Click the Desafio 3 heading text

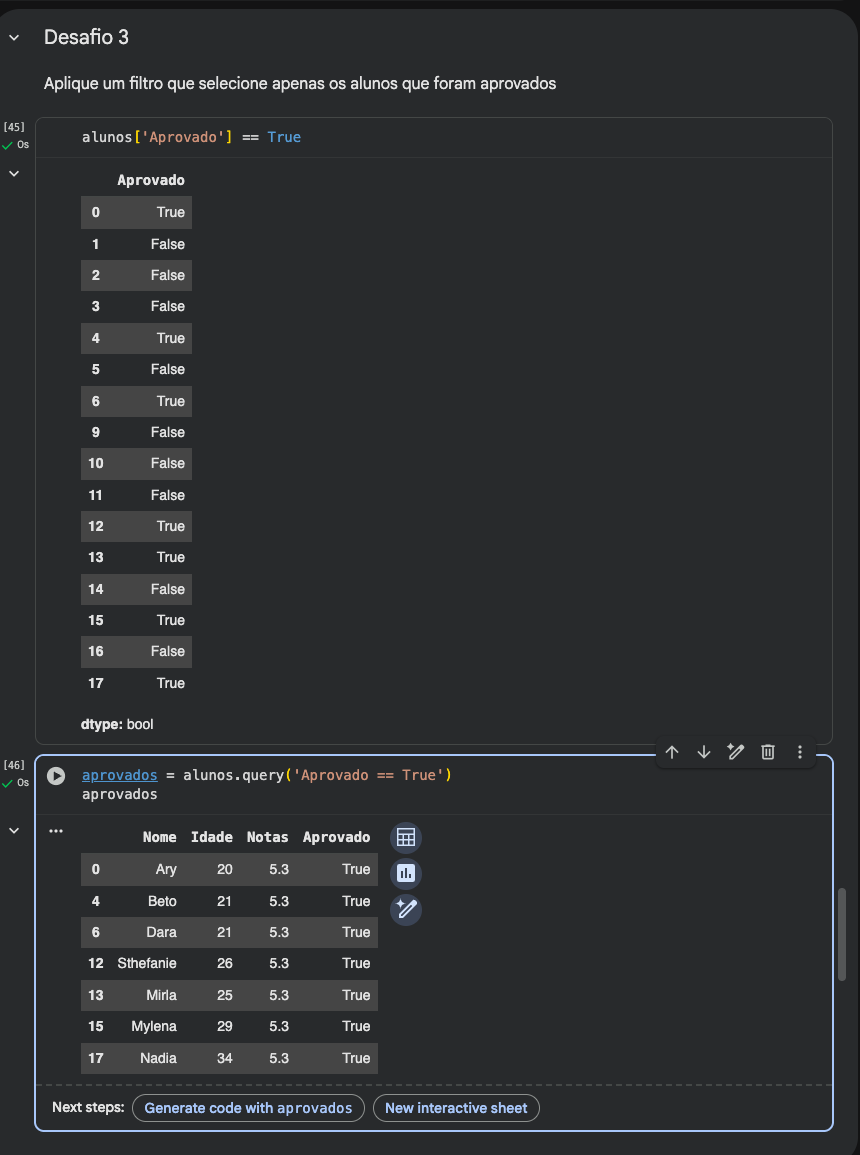[x=86, y=38]
